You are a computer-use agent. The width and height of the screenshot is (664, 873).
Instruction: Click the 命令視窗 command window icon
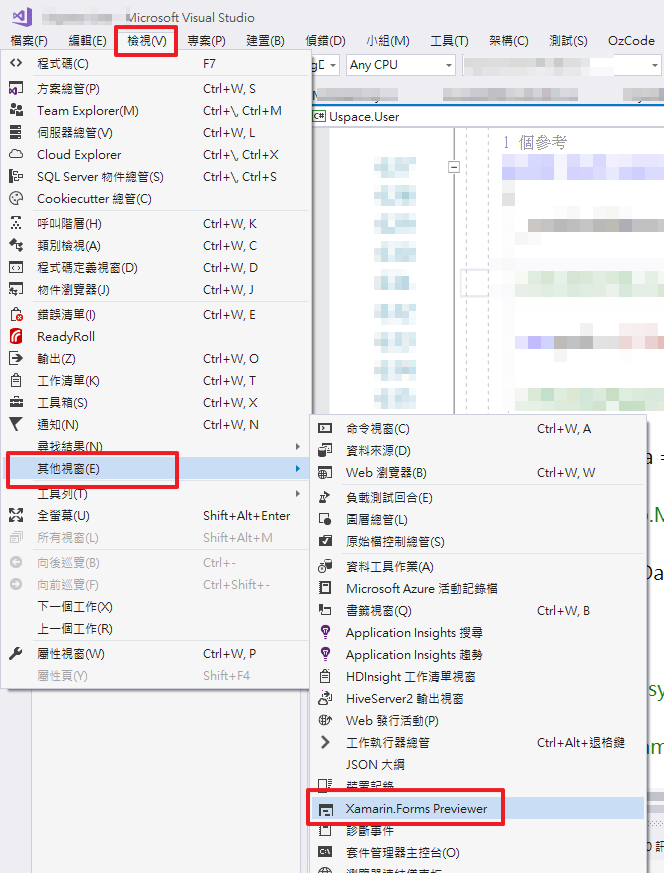tap(325, 429)
